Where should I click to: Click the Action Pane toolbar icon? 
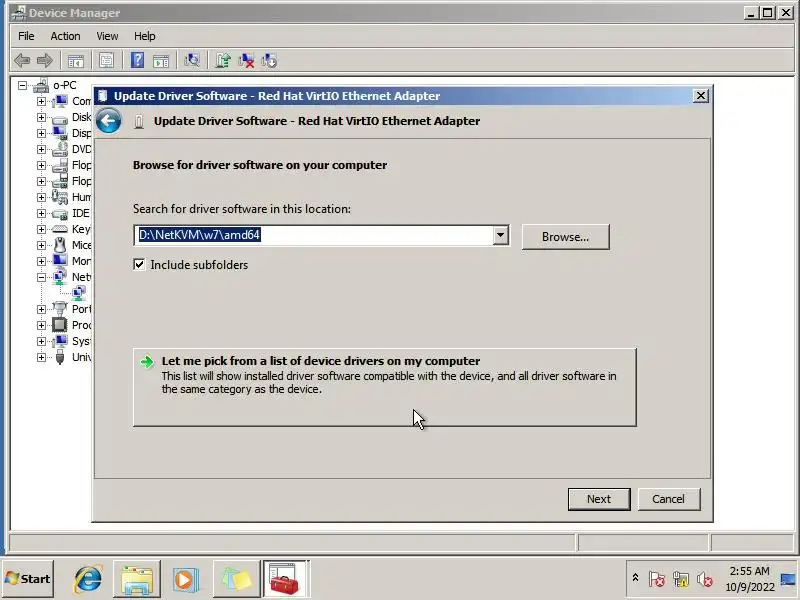pos(161,61)
